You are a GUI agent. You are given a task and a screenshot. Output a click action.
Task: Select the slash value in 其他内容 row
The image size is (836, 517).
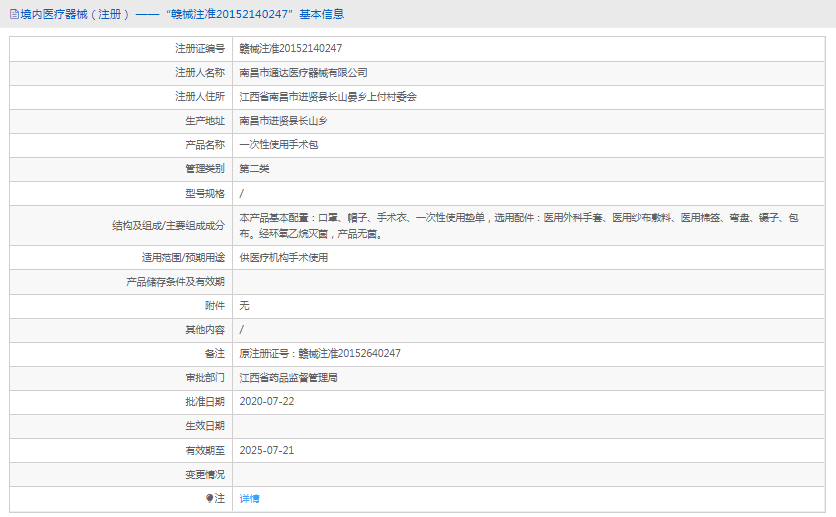pyautogui.click(x=242, y=330)
